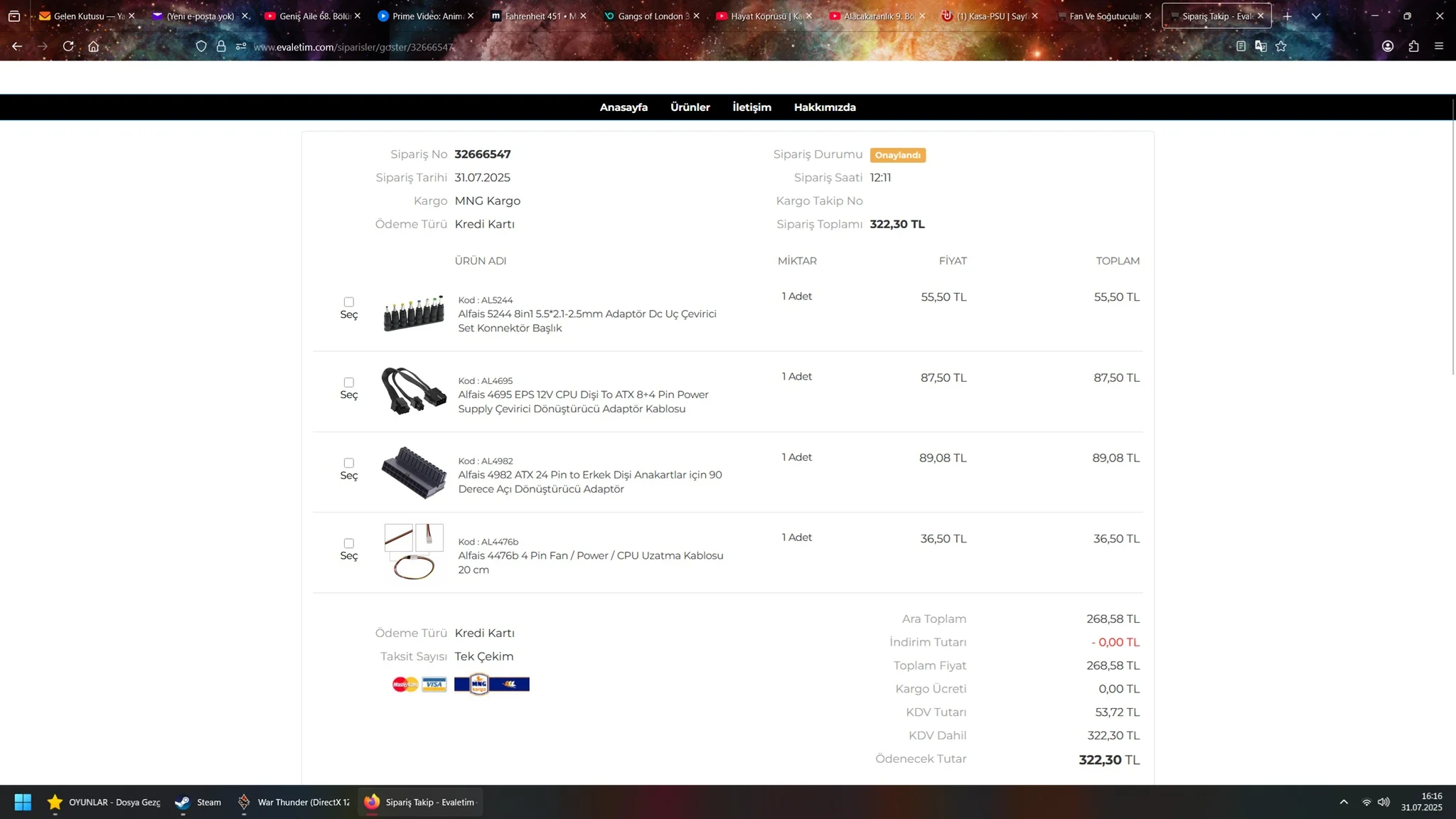
Task: Expand the list all tabs chevron
Action: (x=1316, y=16)
